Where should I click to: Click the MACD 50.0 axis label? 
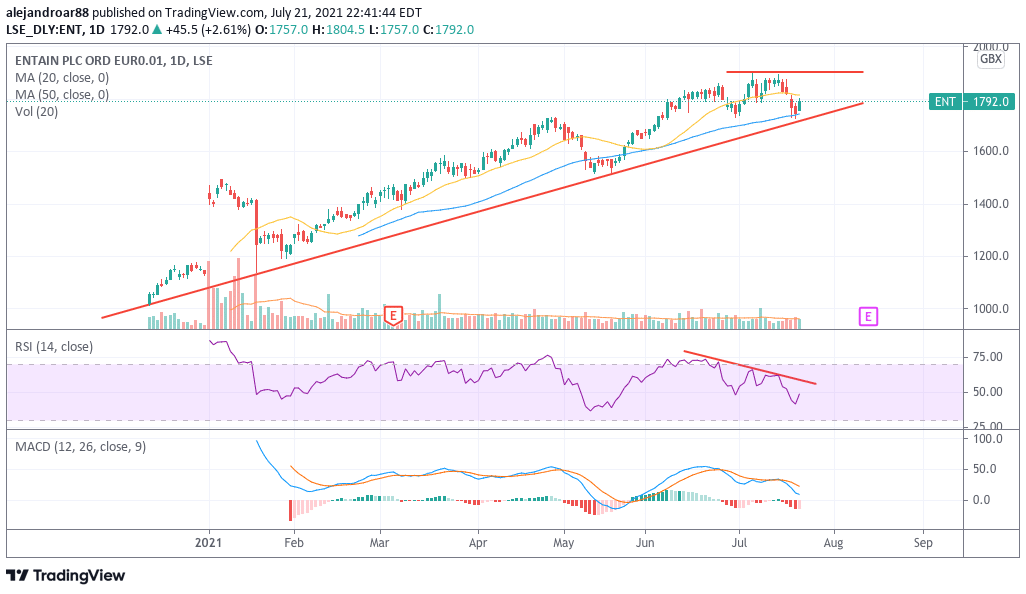(985, 468)
